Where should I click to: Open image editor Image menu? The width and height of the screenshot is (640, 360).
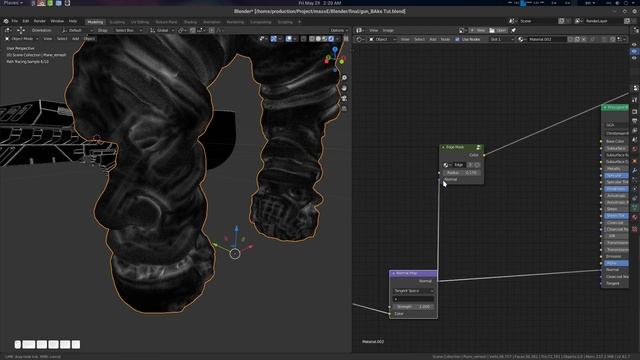click(388, 30)
